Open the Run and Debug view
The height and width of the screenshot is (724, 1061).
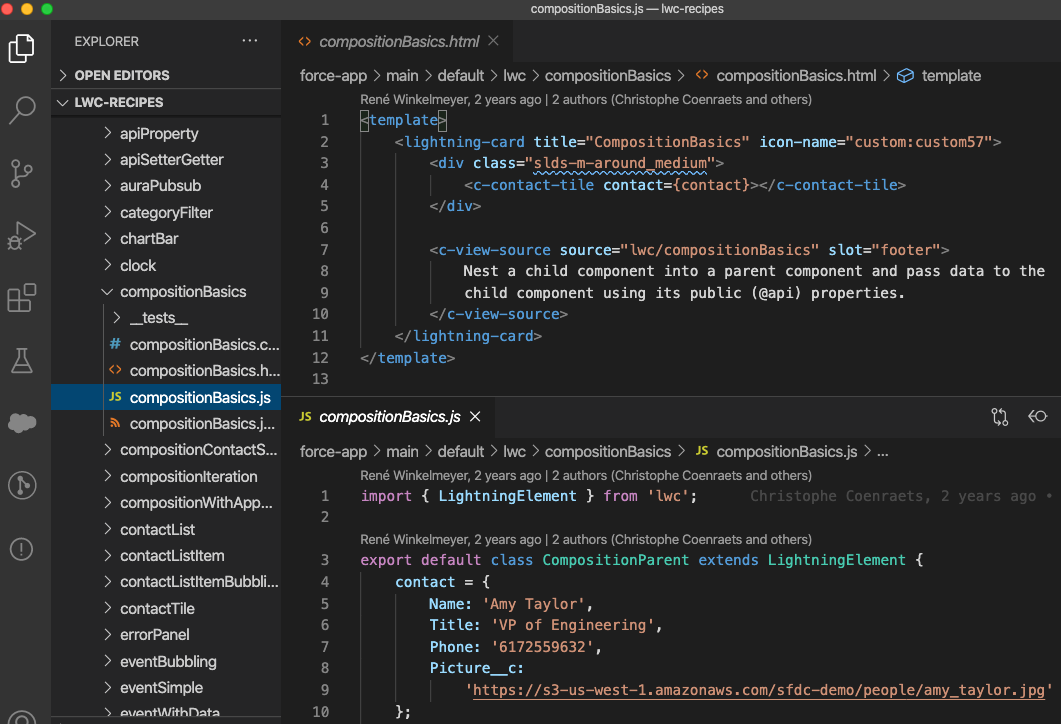coord(22,236)
